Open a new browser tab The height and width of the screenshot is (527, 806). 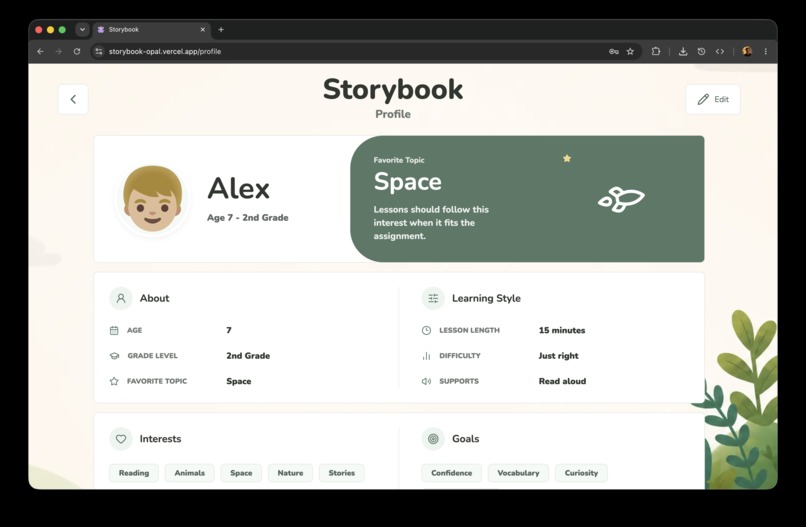tap(221, 30)
